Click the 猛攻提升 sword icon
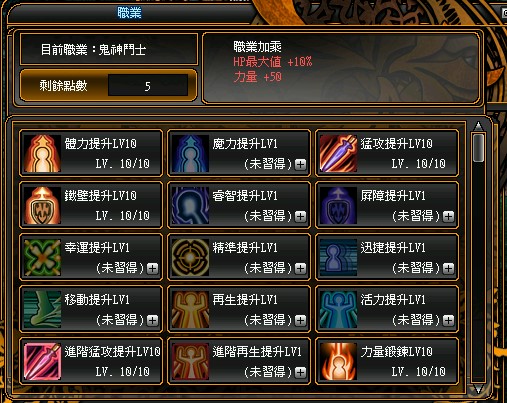 click(338, 153)
